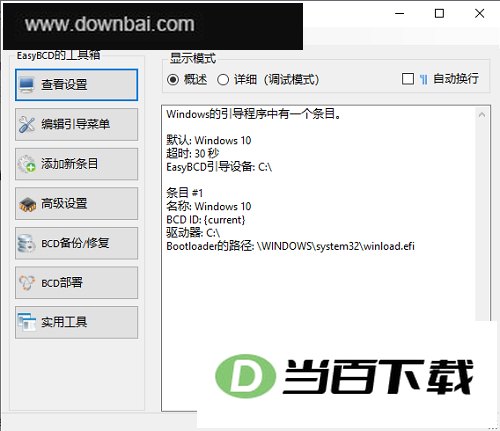Click the monitor icon on 查看设置
This screenshot has height=431, width=500.
click(27, 85)
